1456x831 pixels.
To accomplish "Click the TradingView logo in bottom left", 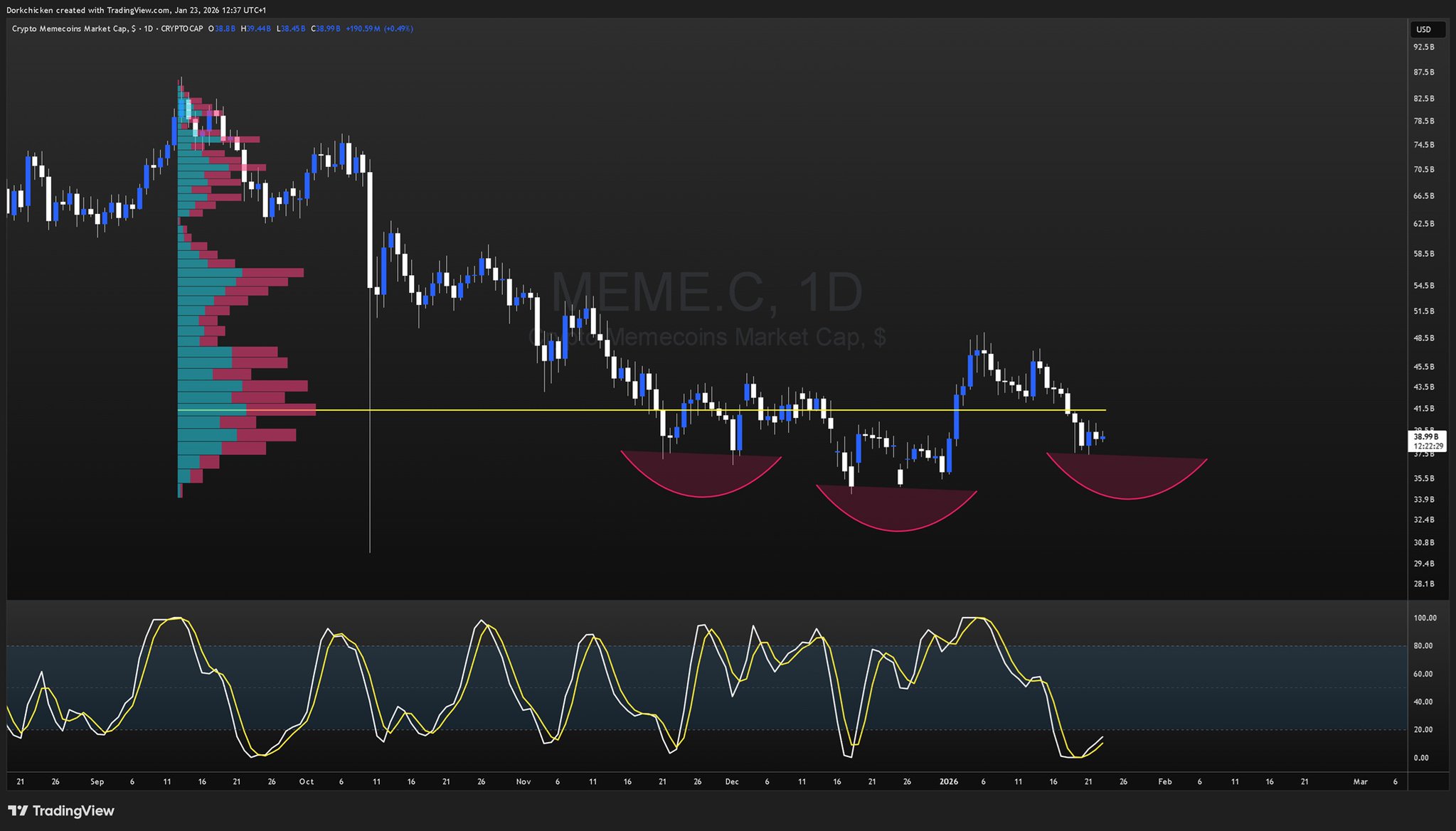I will coord(60,810).
